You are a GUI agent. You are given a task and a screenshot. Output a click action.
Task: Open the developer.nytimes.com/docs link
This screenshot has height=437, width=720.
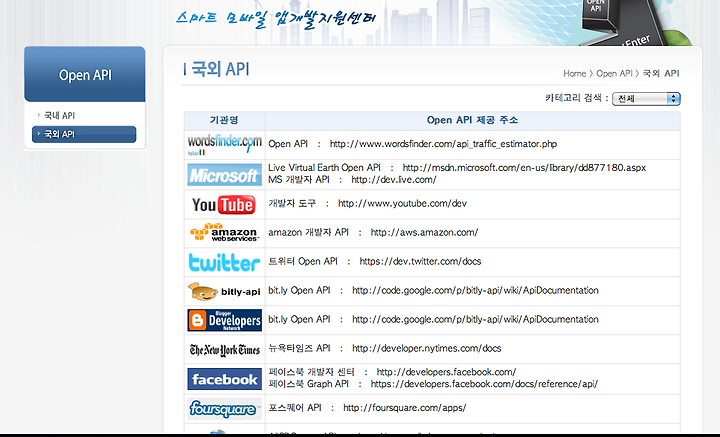pyautogui.click(x=427, y=348)
